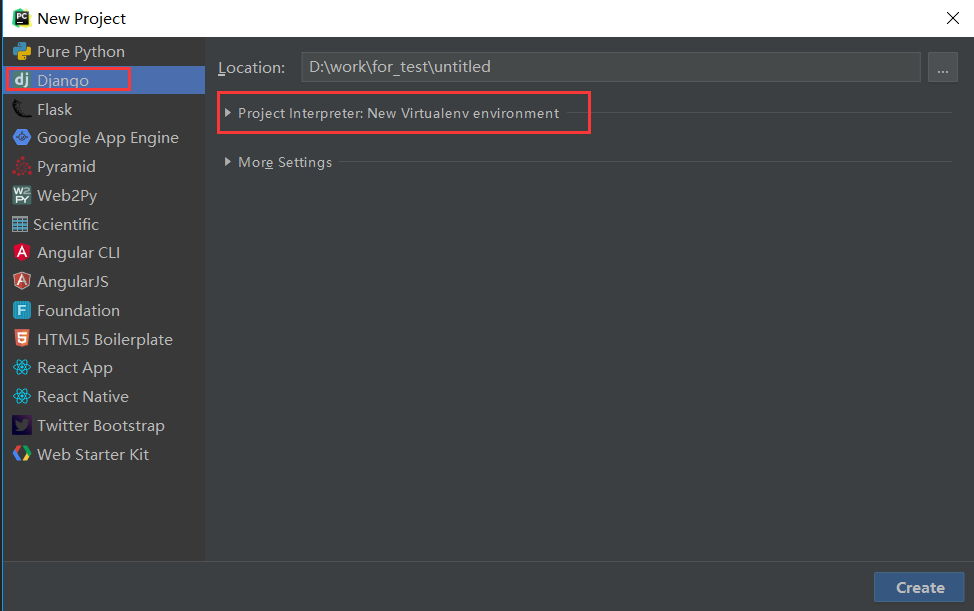
Task: Select React Native project type
Action: pos(82,397)
